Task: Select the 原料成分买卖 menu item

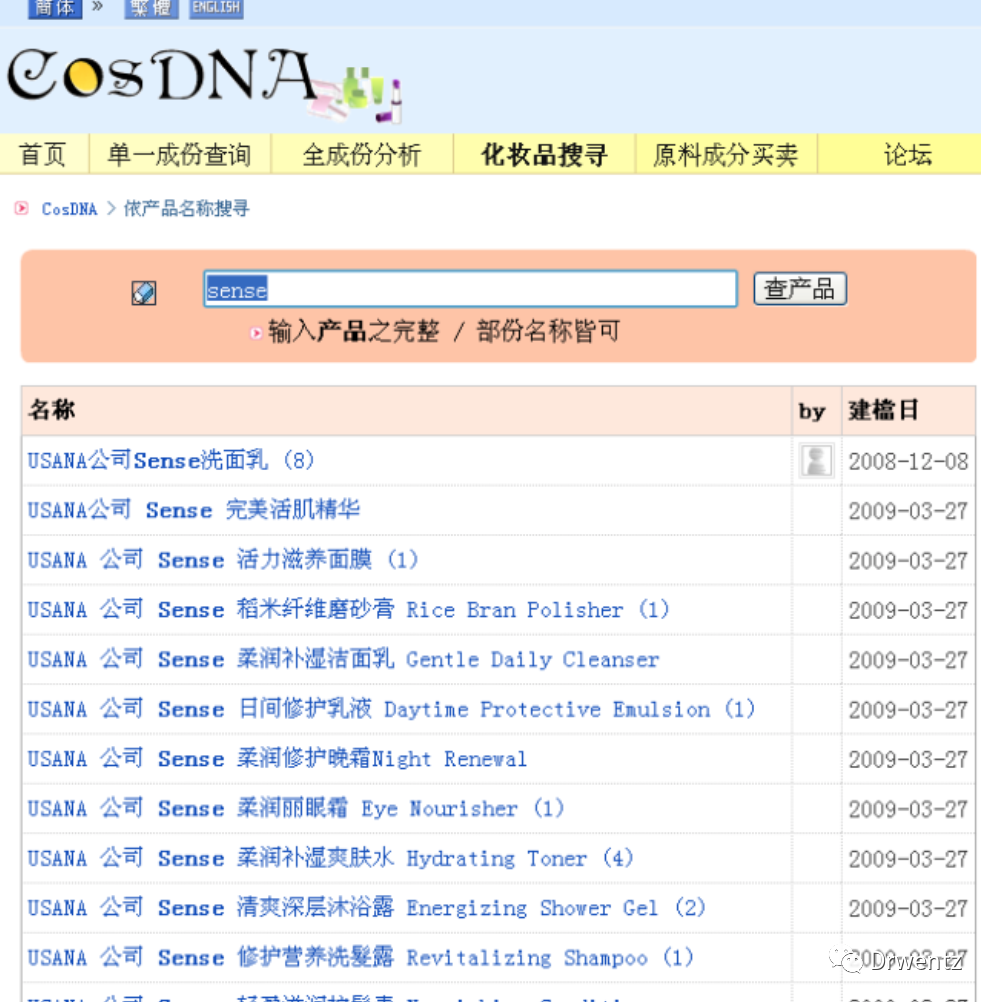Action: [727, 154]
